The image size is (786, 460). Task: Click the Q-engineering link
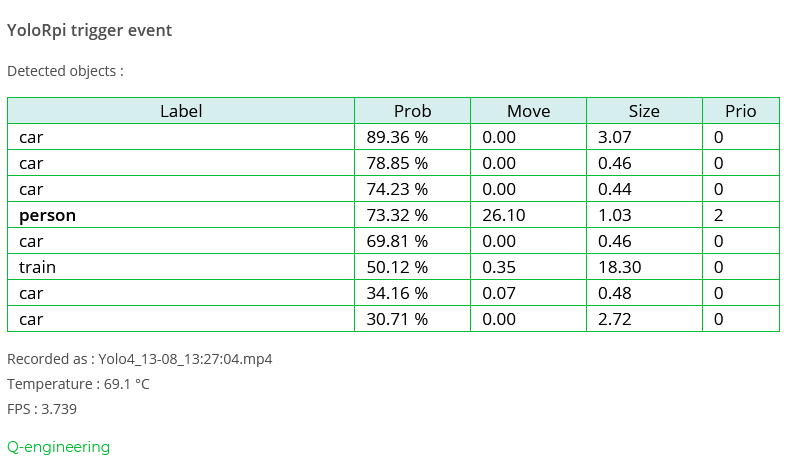pos(58,447)
